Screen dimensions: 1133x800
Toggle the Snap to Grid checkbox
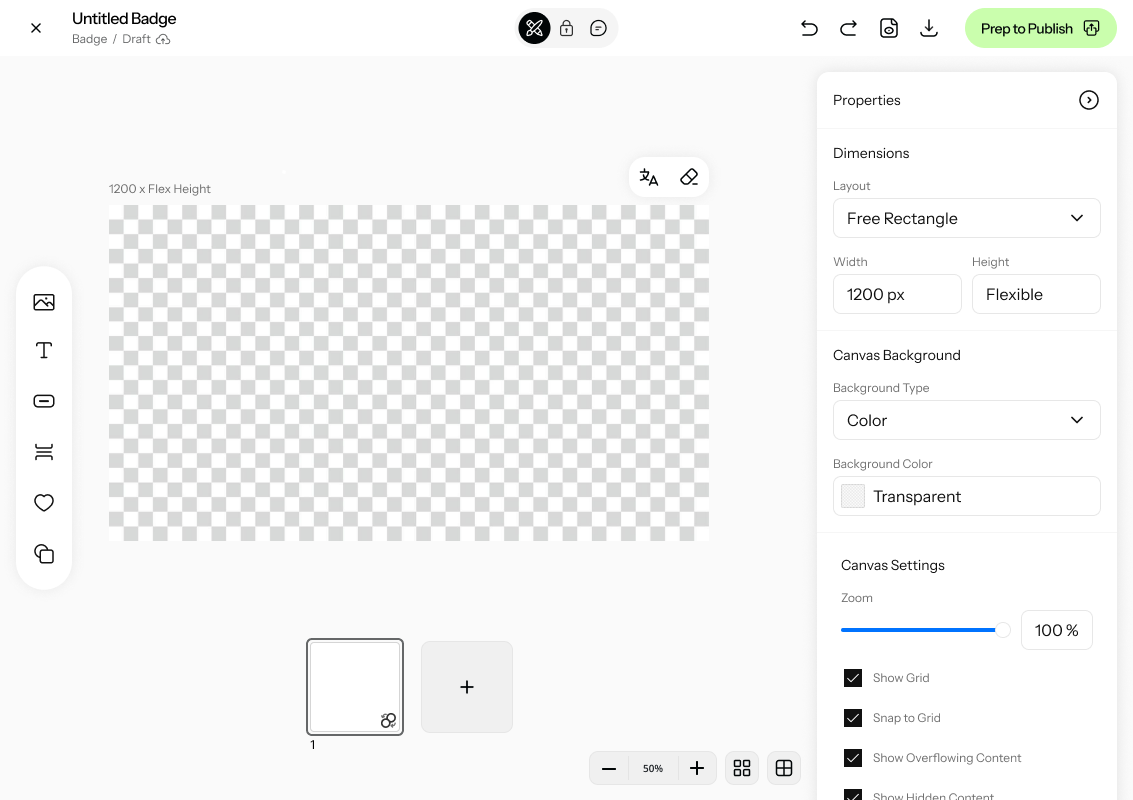coord(853,718)
